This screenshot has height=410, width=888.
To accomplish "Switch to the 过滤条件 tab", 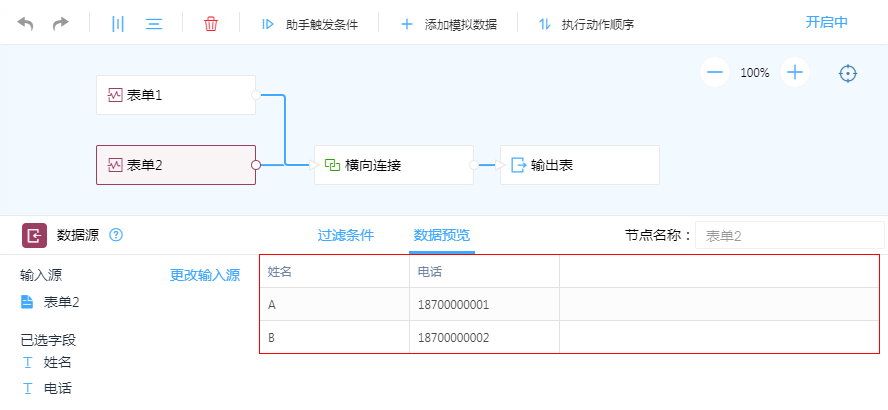I will [346, 236].
